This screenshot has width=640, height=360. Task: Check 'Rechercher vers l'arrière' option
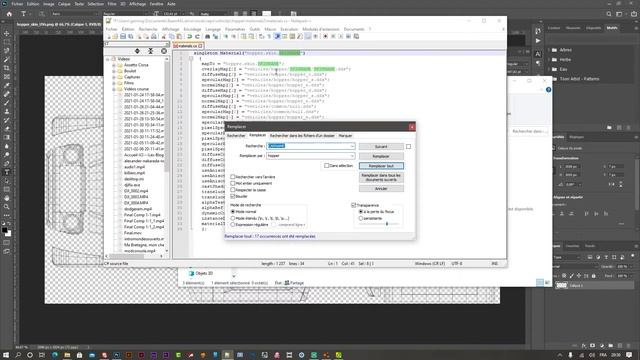233,177
